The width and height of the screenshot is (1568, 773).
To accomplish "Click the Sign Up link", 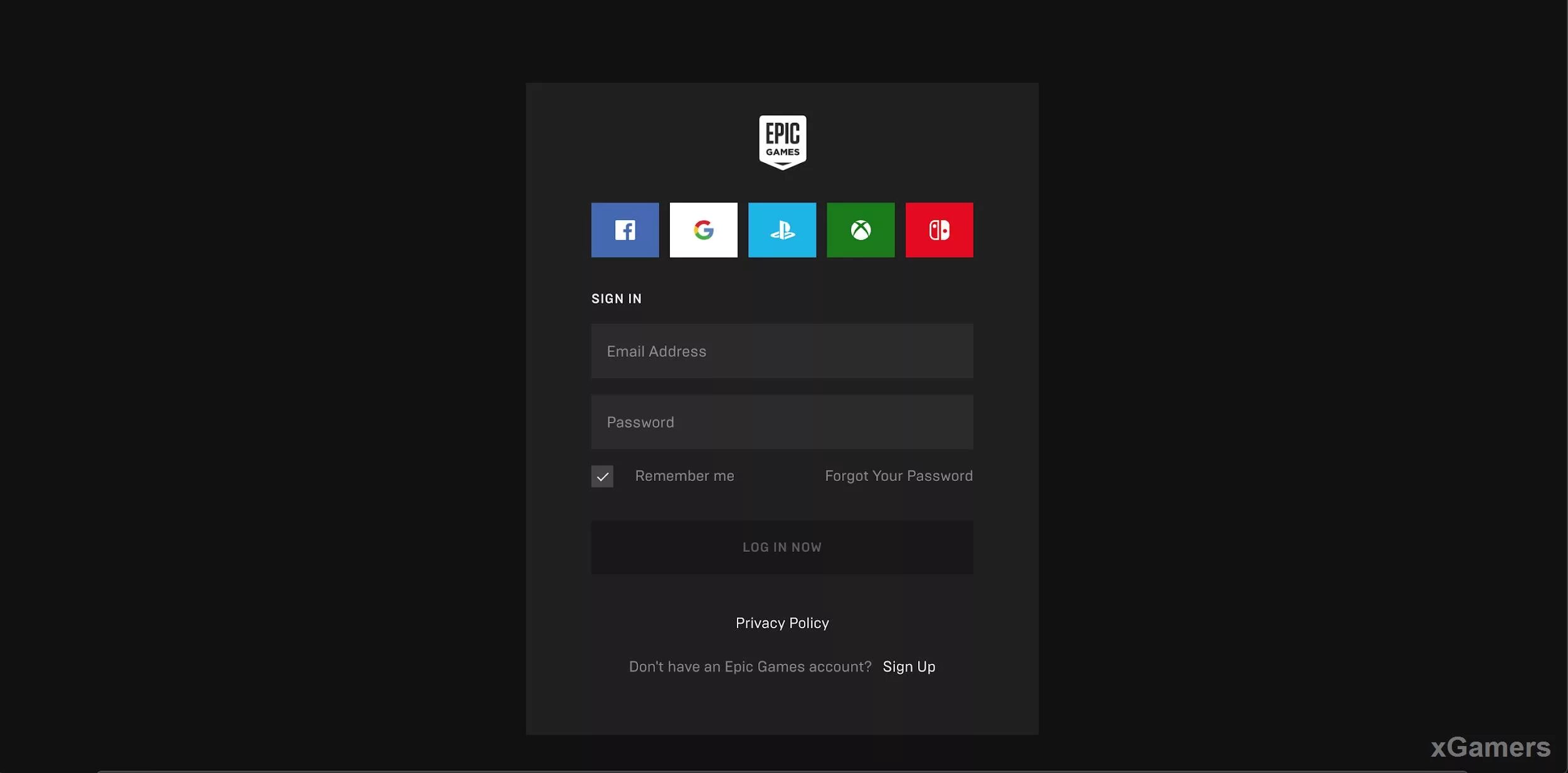I will (x=909, y=666).
